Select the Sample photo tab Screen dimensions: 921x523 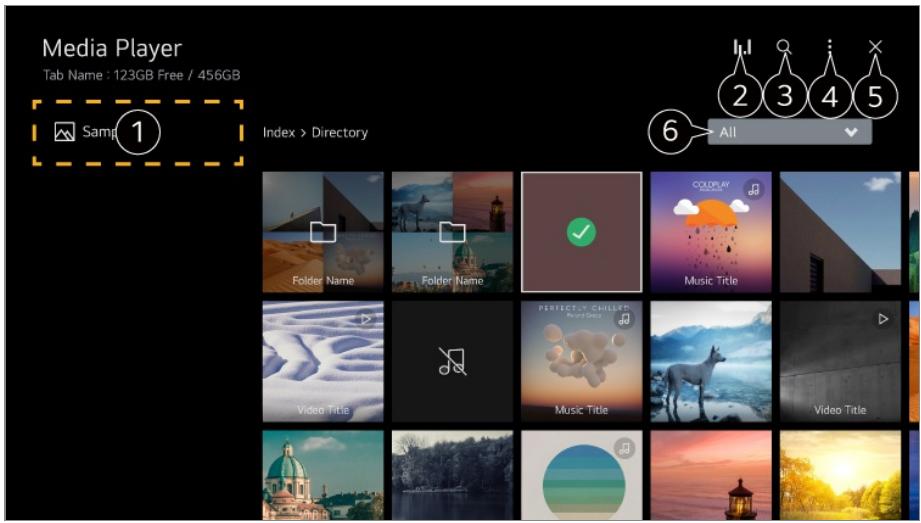(138, 132)
